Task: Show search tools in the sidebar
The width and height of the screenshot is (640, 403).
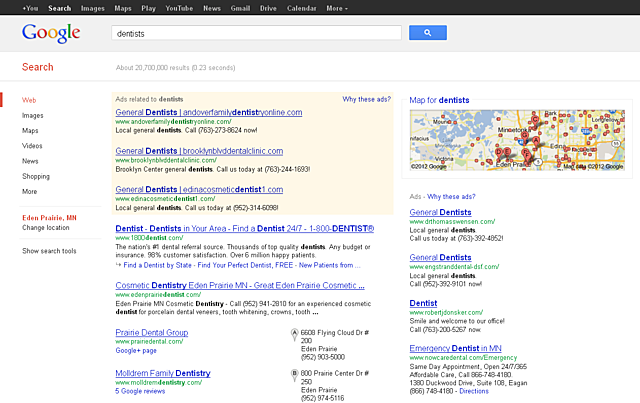Action: pos(49,251)
